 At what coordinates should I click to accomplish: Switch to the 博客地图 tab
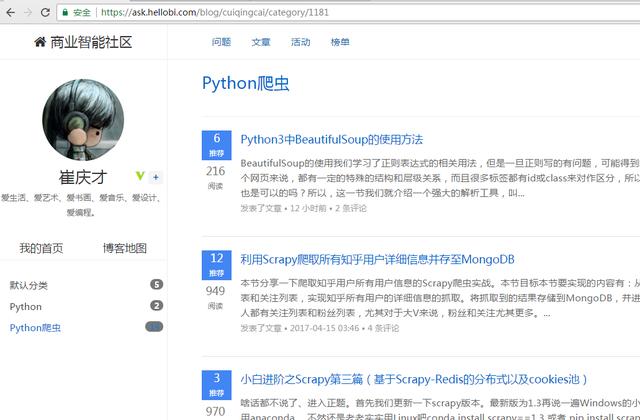tap(124, 248)
